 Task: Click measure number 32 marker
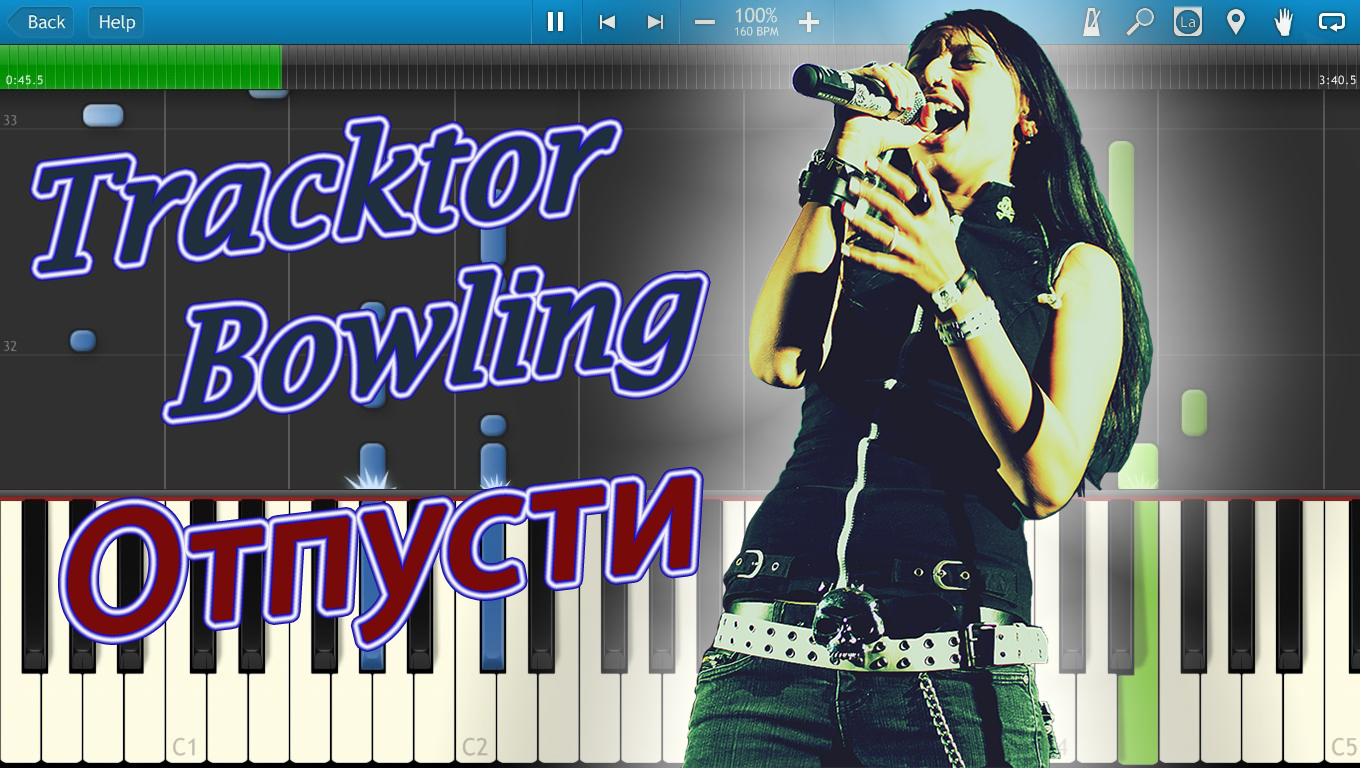tap(10, 346)
